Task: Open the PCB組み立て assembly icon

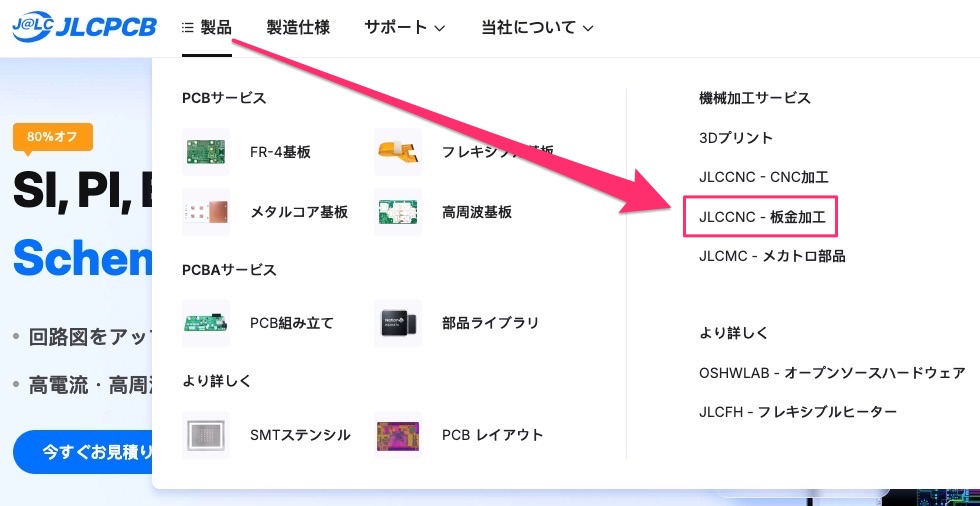Action: tap(206, 323)
